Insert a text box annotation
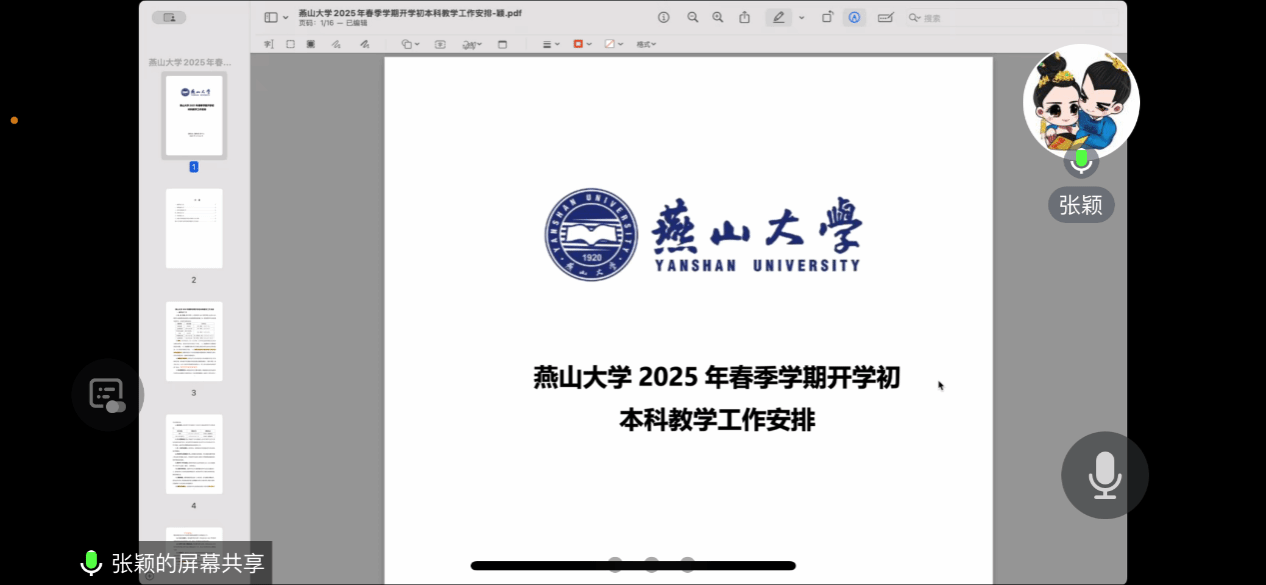 440,44
